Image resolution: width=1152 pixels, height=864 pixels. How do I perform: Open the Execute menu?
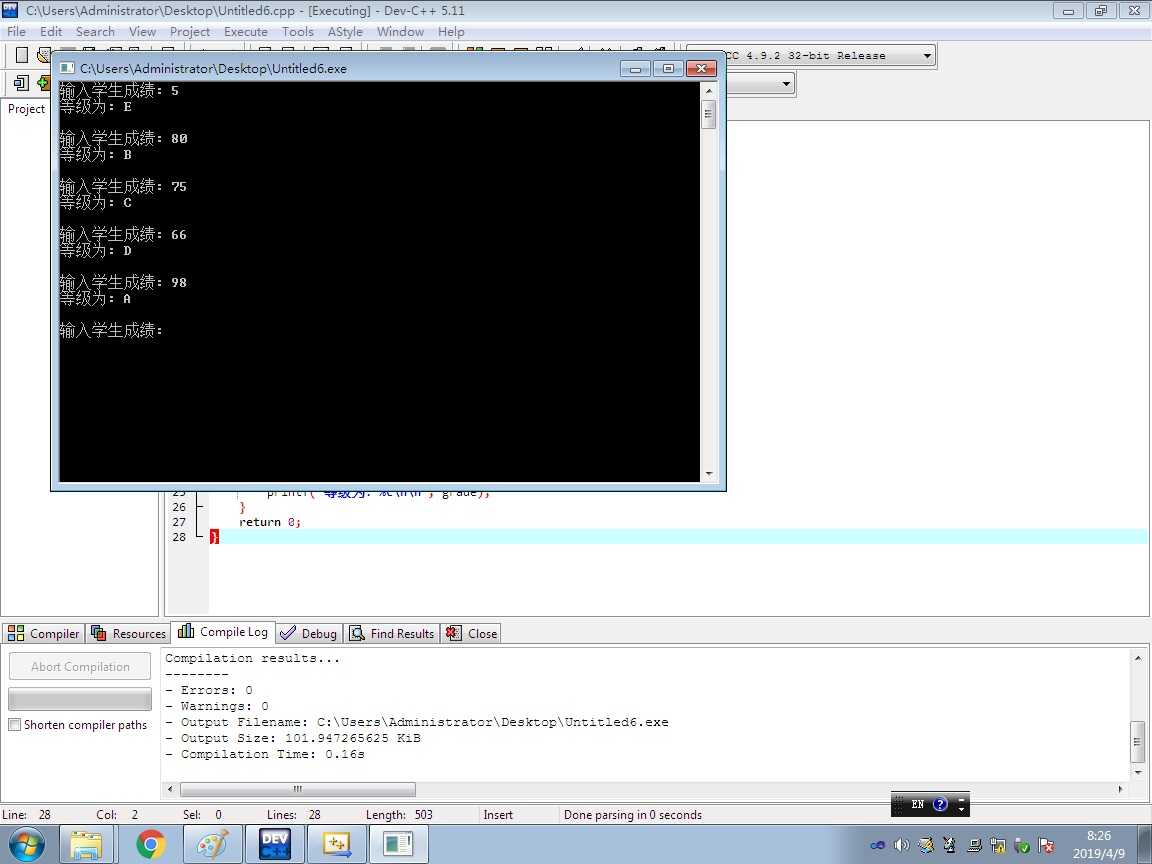(x=245, y=32)
